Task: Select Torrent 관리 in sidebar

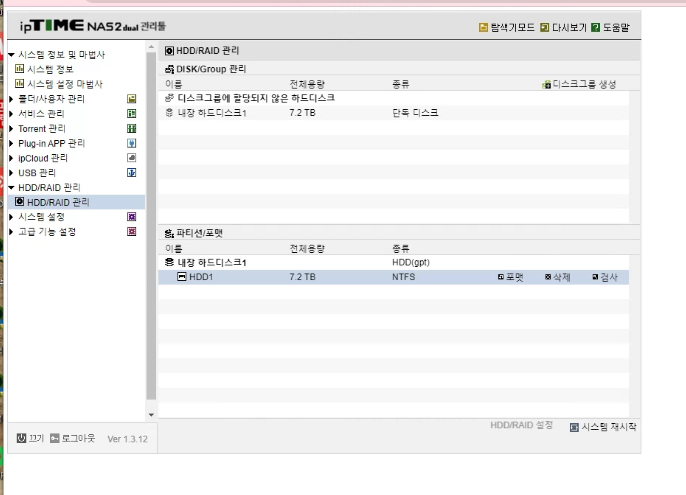Action: click(42, 129)
